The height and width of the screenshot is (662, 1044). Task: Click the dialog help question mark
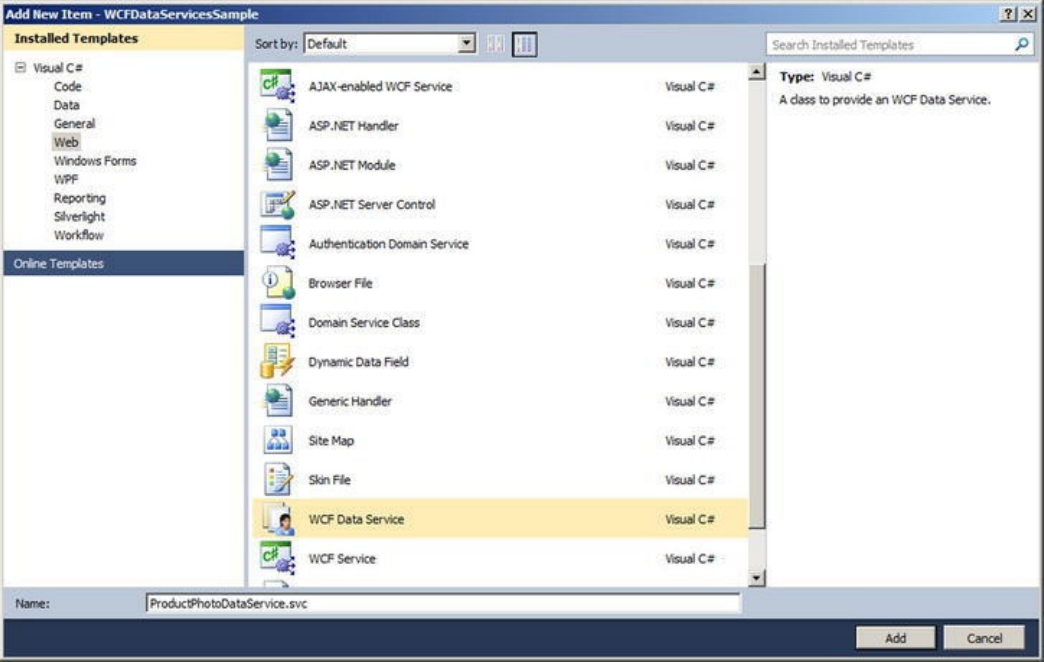(1008, 13)
